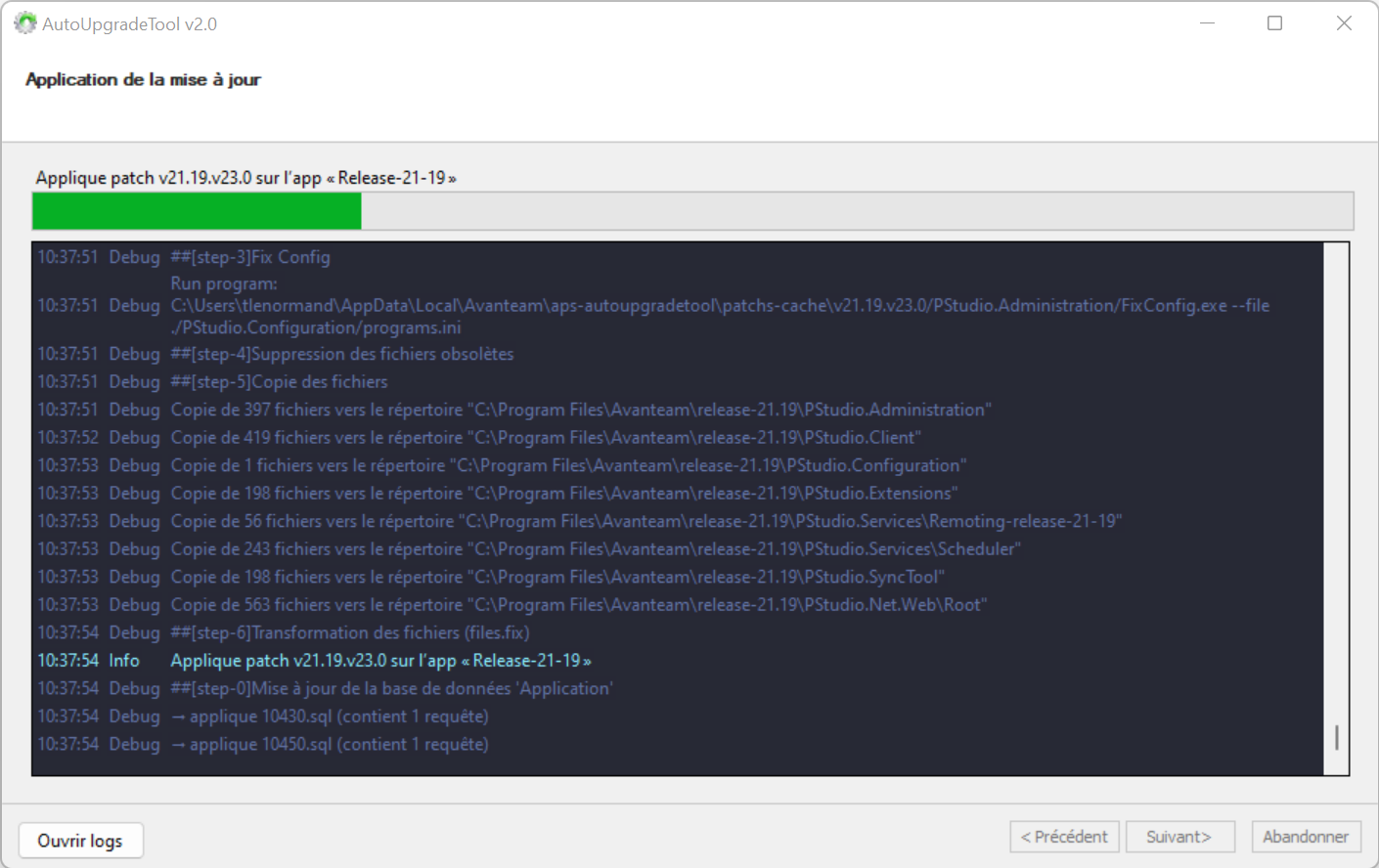This screenshot has width=1379, height=868.
Task: Select the PStudio.Administration 397 fichiers log line
Action: click(581, 410)
